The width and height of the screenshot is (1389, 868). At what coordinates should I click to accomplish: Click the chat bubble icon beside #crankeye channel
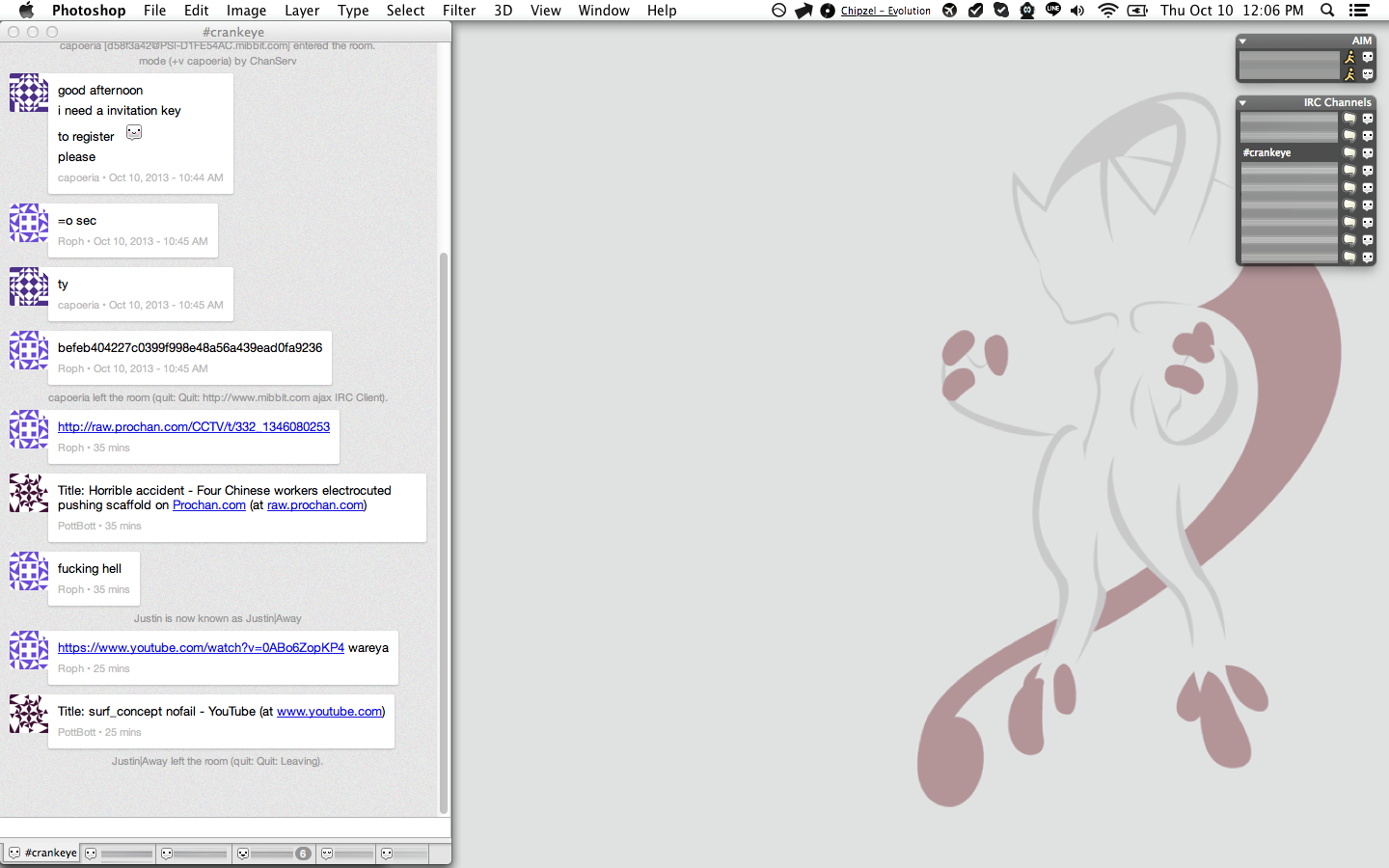point(1349,153)
